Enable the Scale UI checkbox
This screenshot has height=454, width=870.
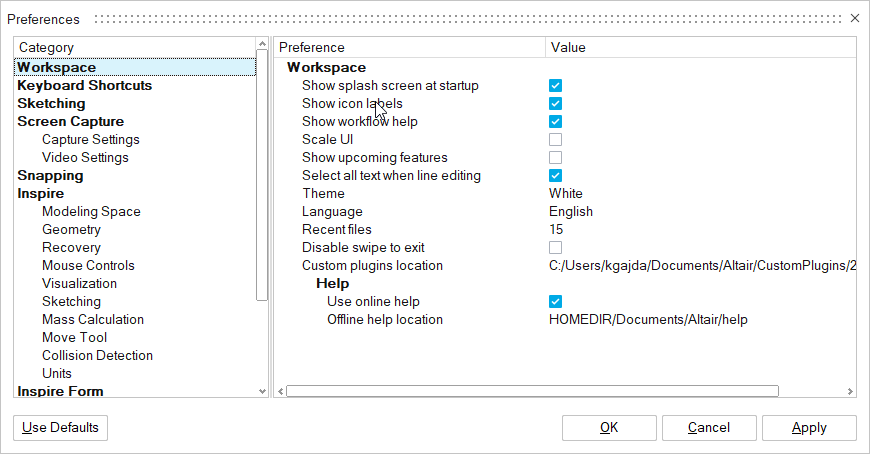tap(555, 140)
